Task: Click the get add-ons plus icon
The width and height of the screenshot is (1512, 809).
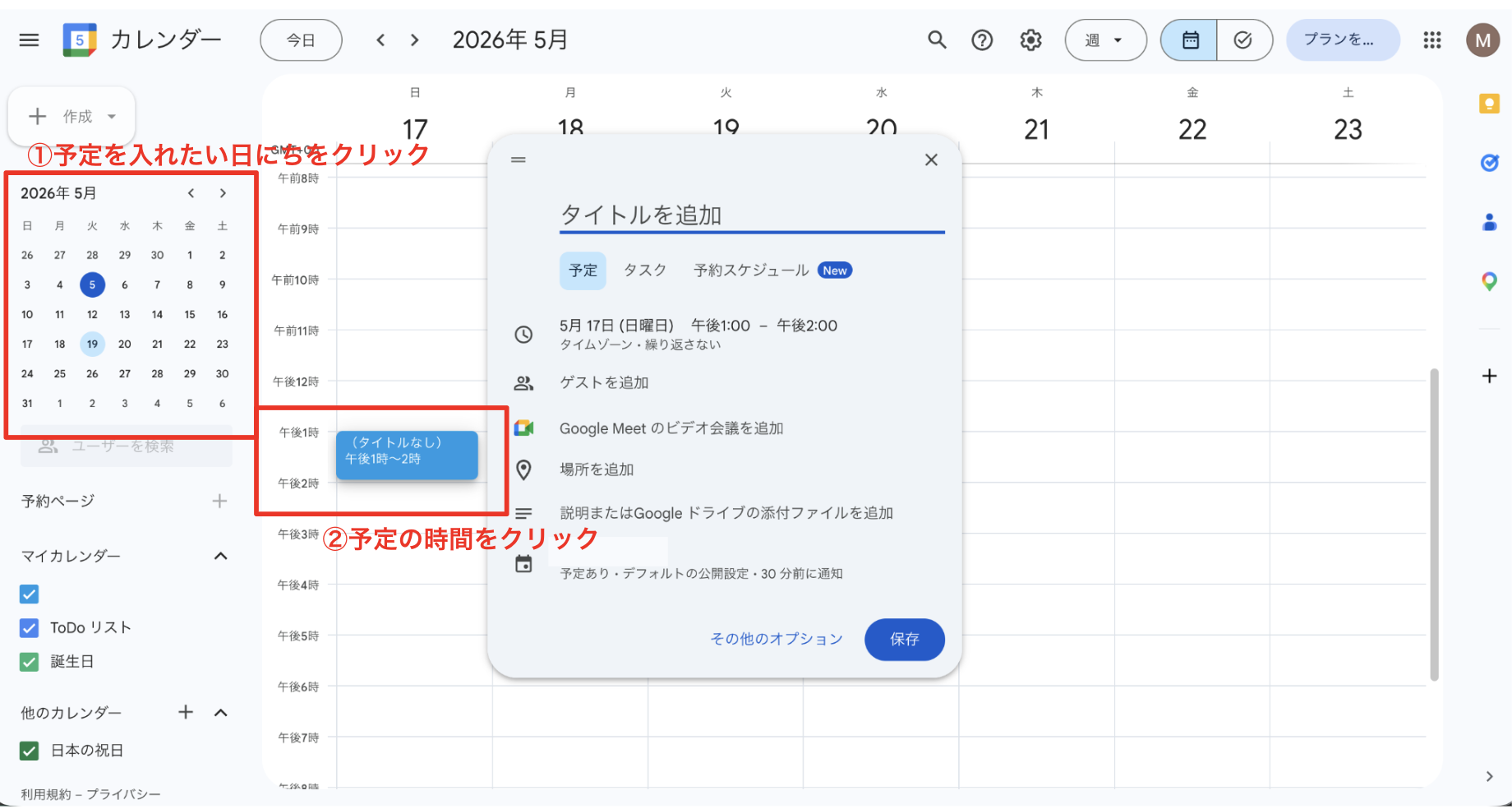Action: click(1489, 376)
